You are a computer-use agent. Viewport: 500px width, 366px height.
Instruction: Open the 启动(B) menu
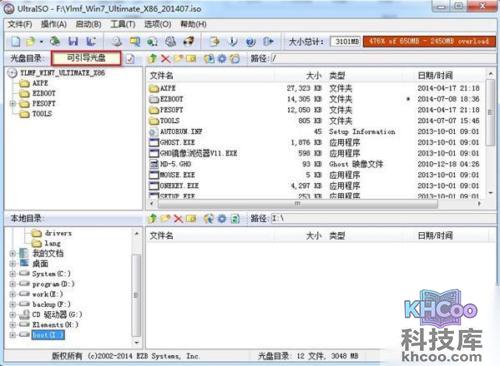coord(88,24)
